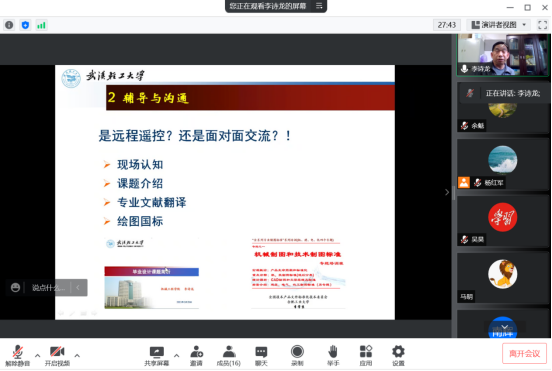This screenshot has height=371, width=552.
Task: Open the blue encryption shield icon
Action: coord(25,25)
